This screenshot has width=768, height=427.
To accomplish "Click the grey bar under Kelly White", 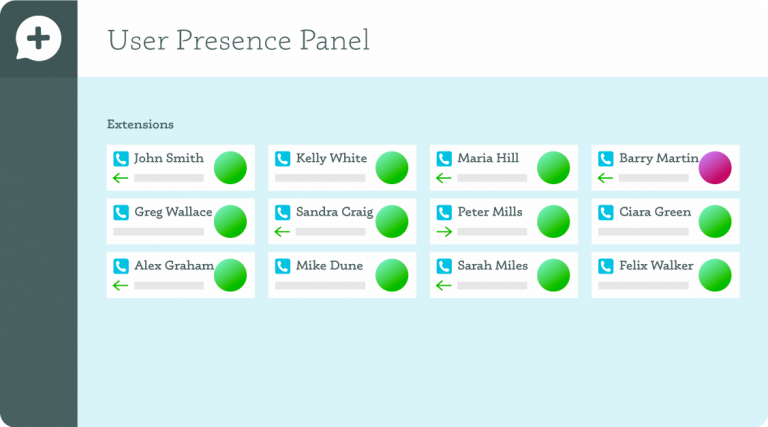I will coord(320,178).
